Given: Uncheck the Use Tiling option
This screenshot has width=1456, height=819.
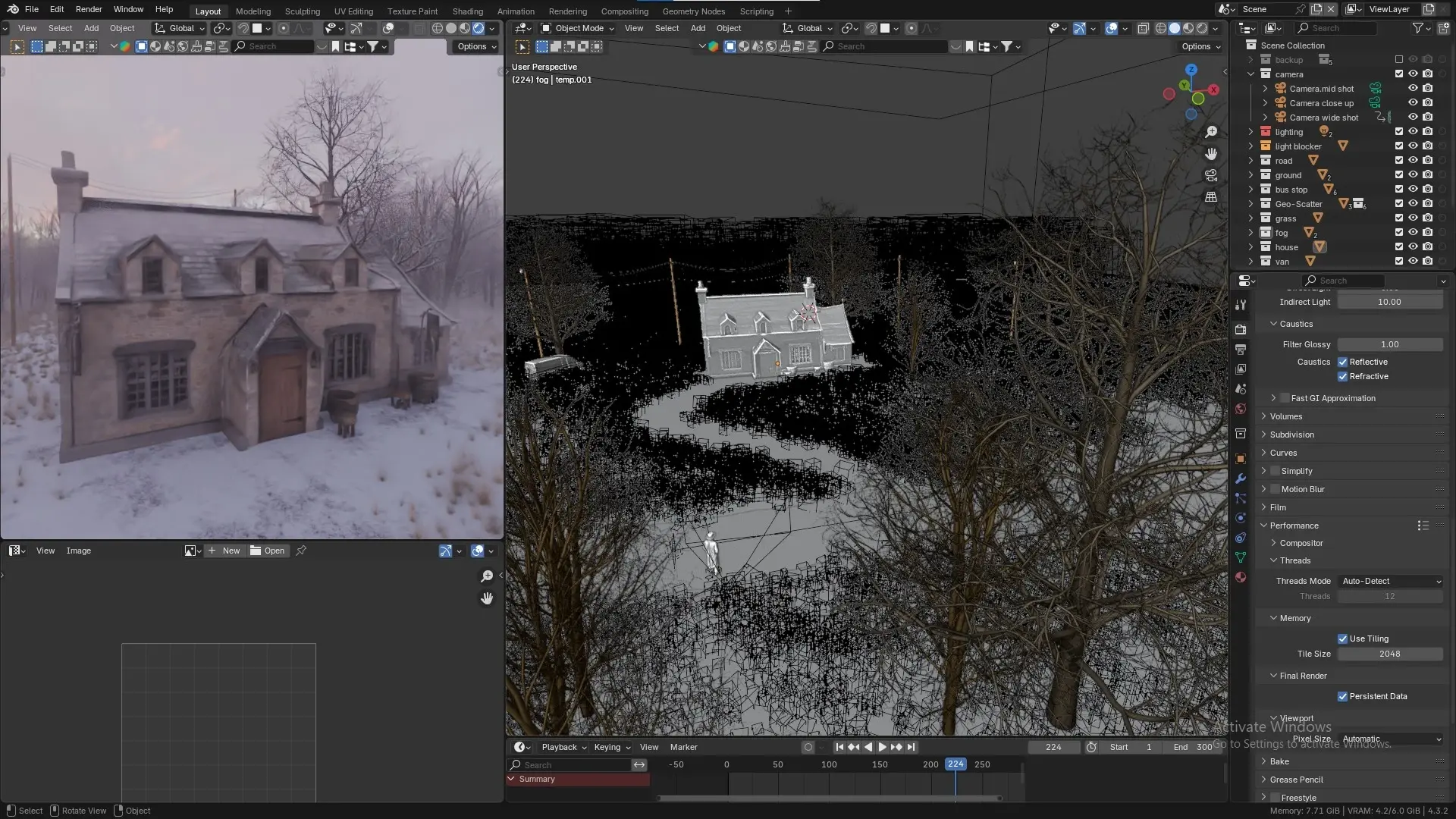Looking at the screenshot, I should point(1342,639).
